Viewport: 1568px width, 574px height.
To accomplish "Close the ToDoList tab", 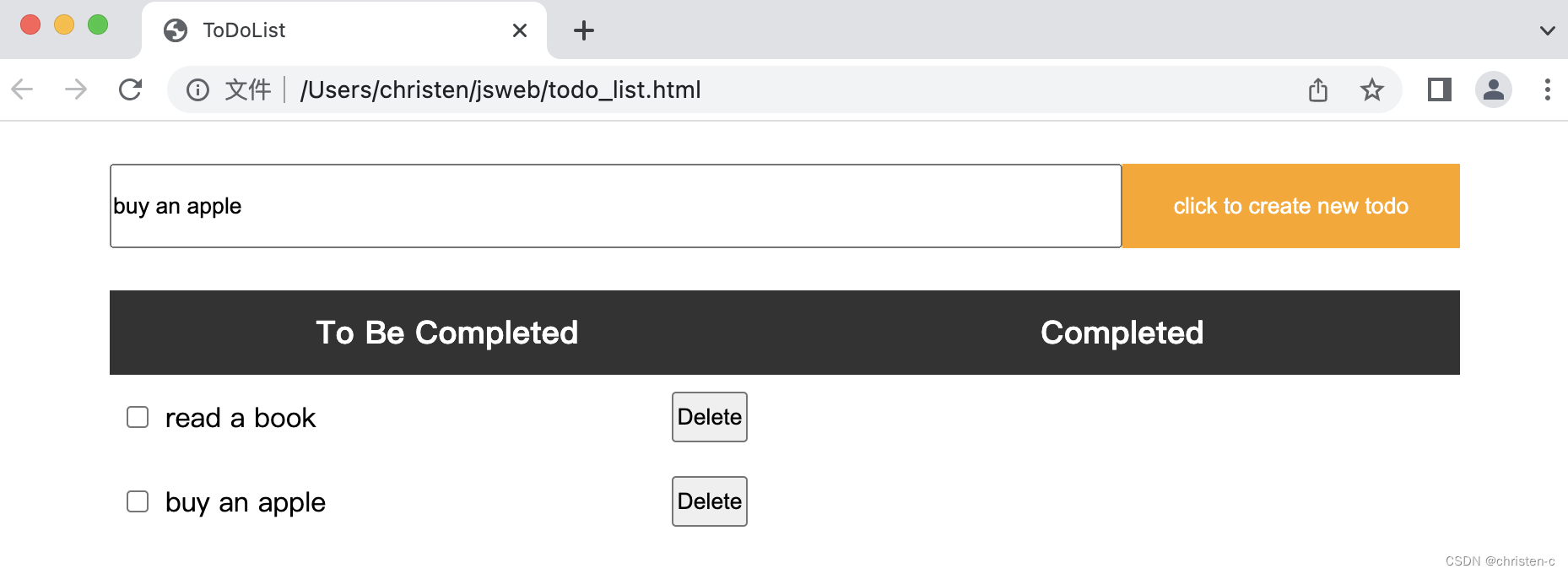I will click(x=520, y=31).
